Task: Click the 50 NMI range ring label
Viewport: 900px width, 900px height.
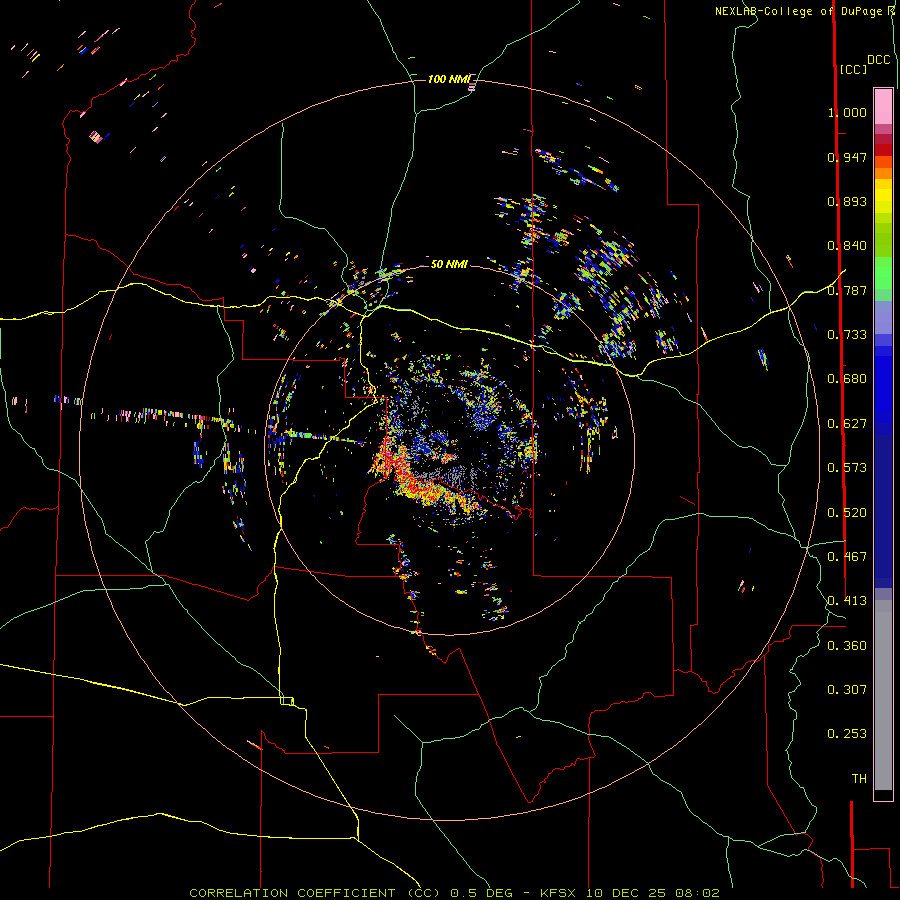Action: click(449, 264)
